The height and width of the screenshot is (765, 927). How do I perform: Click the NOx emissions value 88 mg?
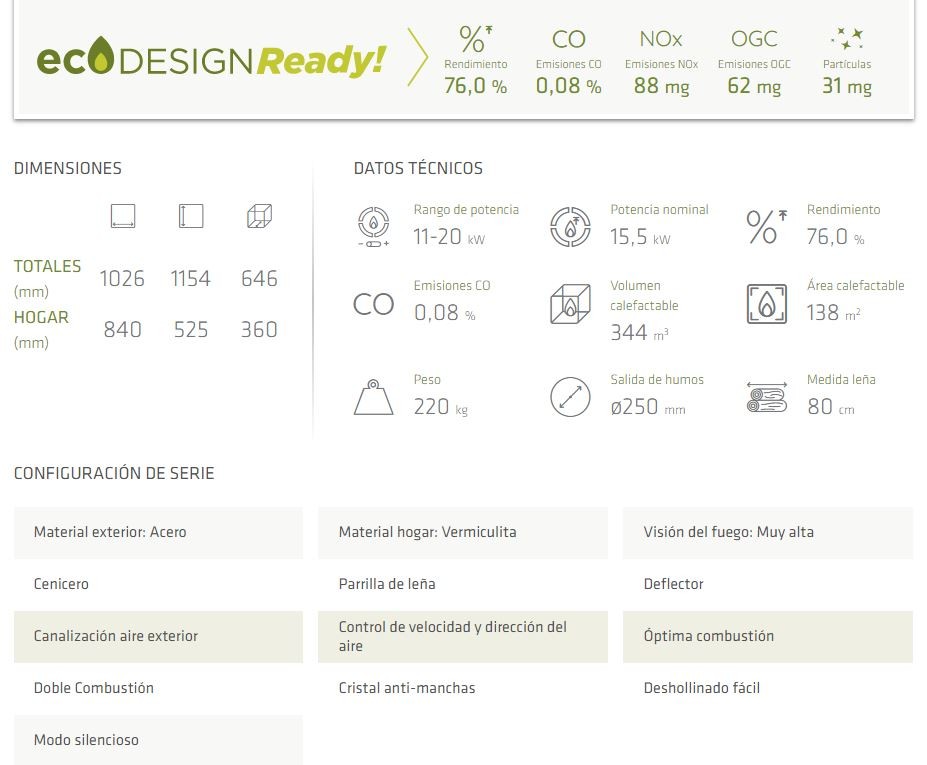662,86
